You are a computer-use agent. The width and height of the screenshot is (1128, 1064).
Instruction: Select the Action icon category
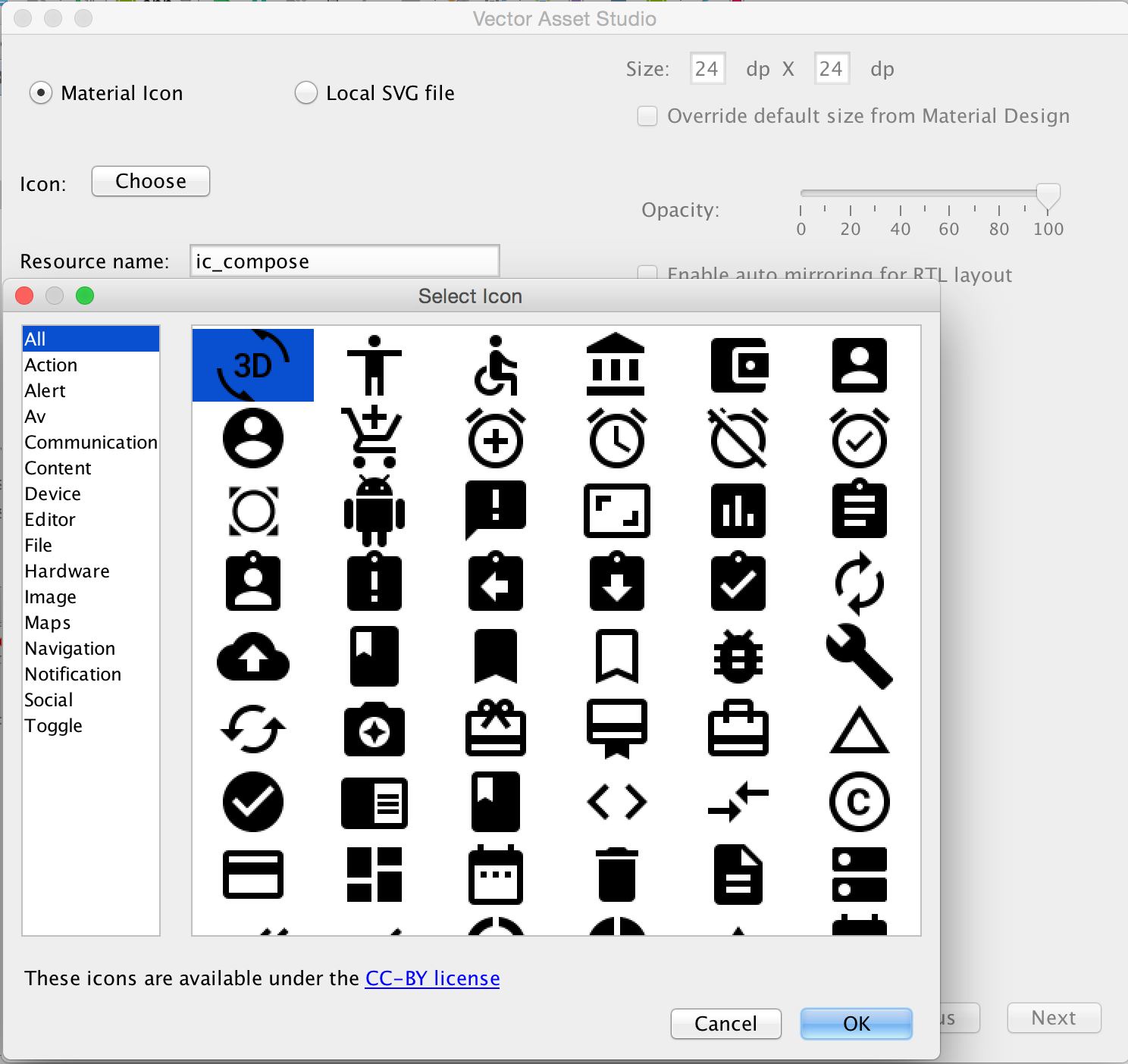click(x=51, y=365)
